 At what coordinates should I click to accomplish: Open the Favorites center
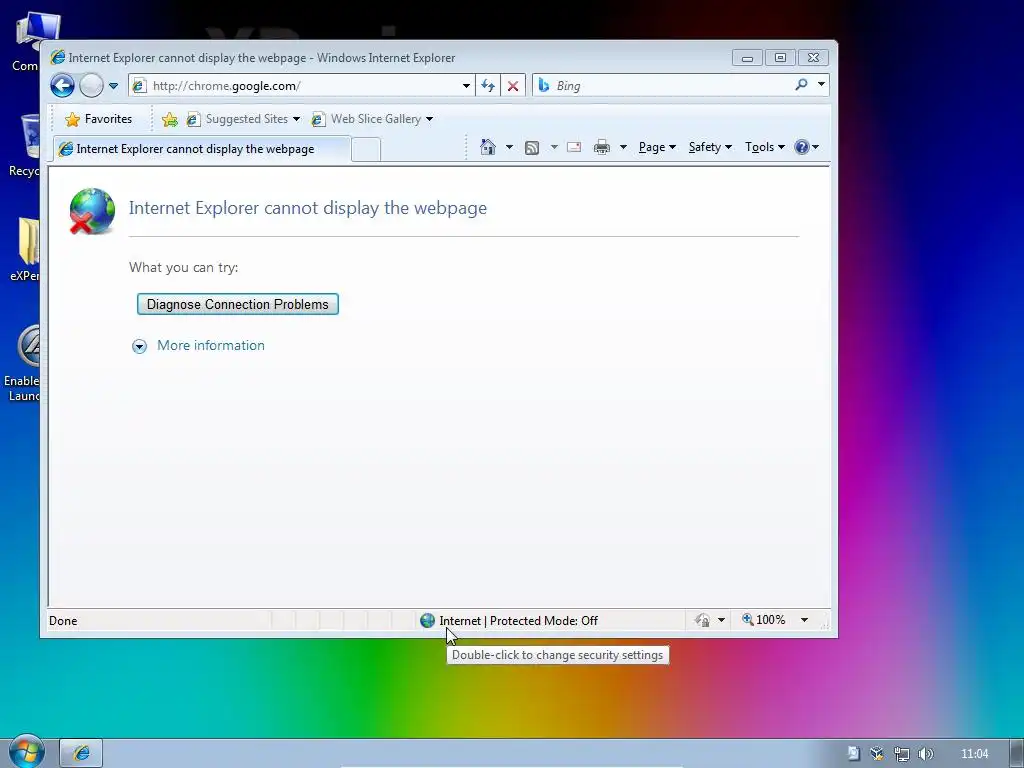click(x=99, y=119)
